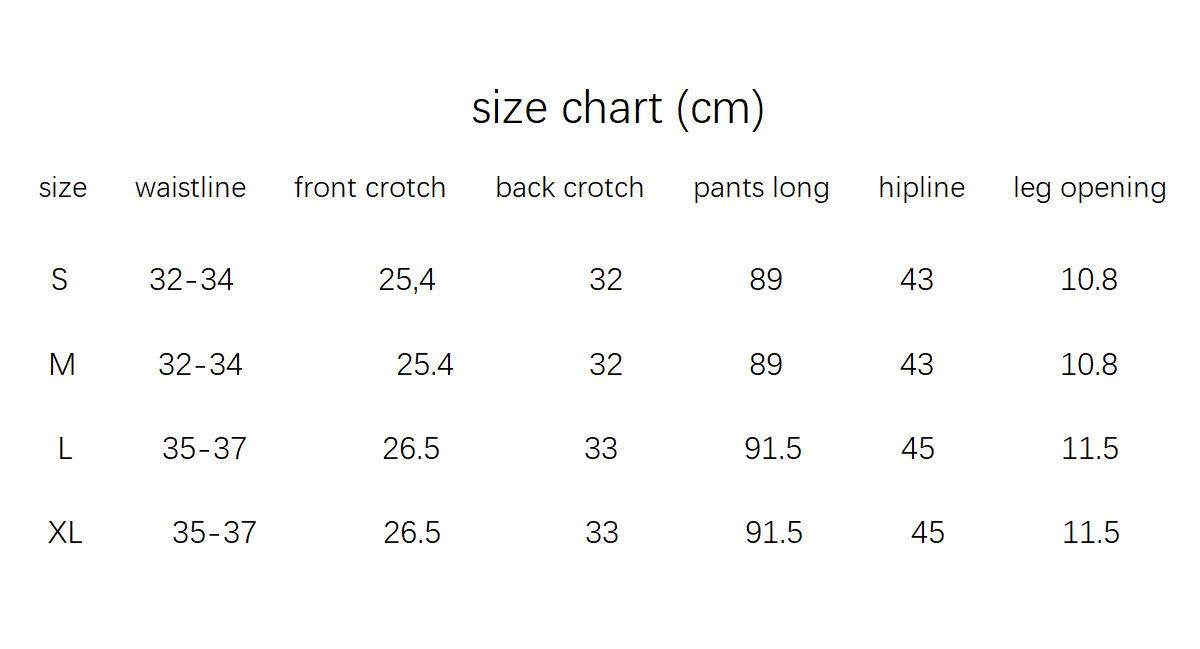Select the S row pants long 89
The image size is (1200, 649).
(766, 280)
